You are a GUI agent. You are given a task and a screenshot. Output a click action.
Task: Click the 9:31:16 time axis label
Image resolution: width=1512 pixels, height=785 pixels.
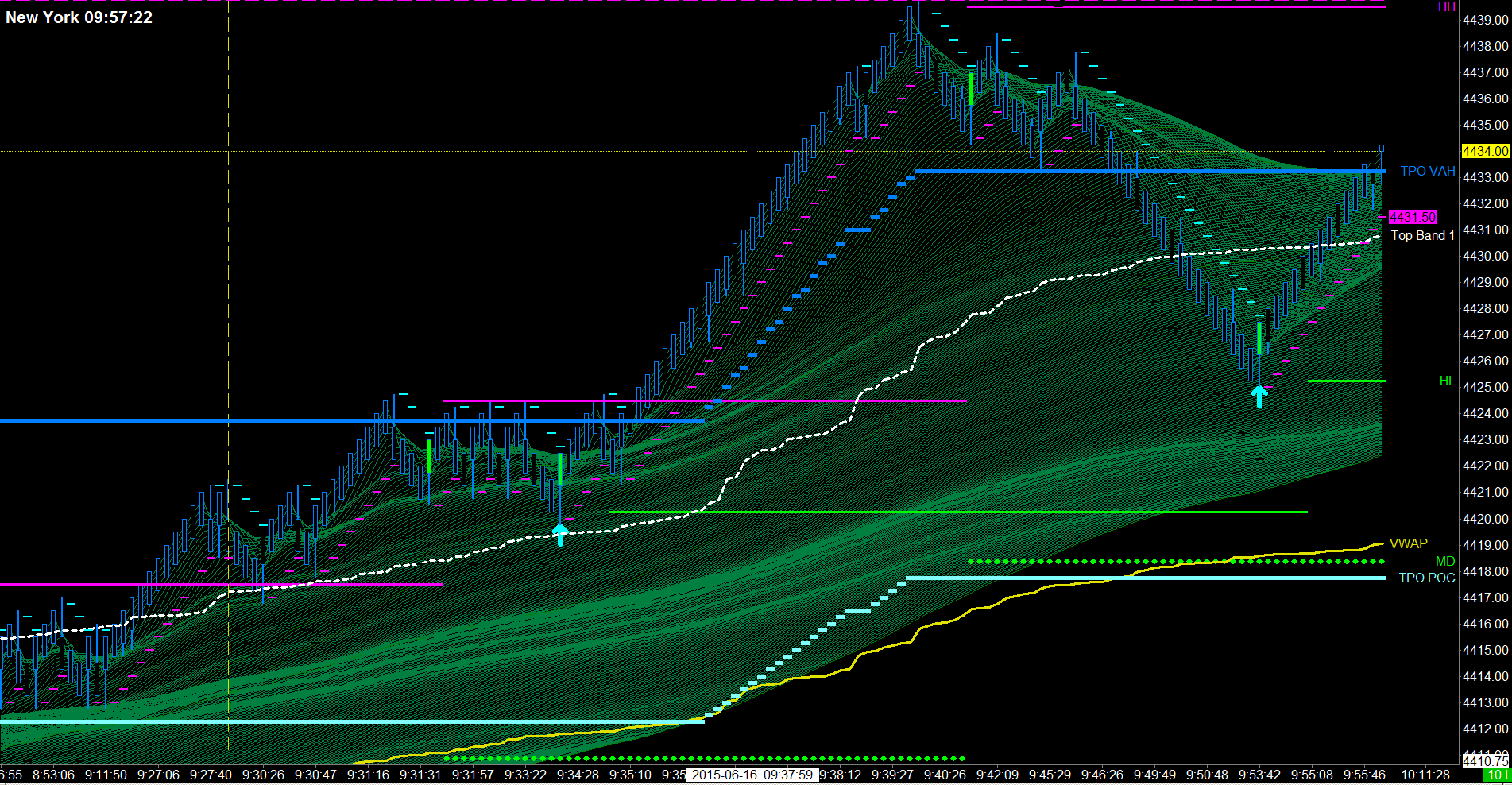pyautogui.click(x=368, y=775)
